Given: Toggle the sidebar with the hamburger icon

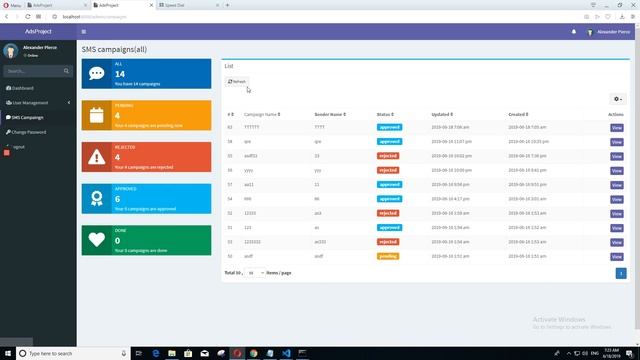Looking at the screenshot, I should click(84, 31).
